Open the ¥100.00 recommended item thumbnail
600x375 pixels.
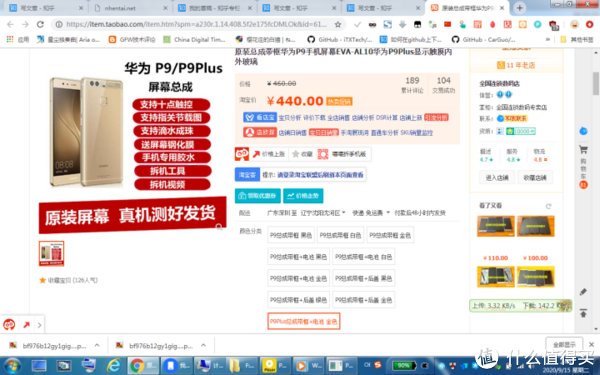pyautogui.click(x=535, y=226)
